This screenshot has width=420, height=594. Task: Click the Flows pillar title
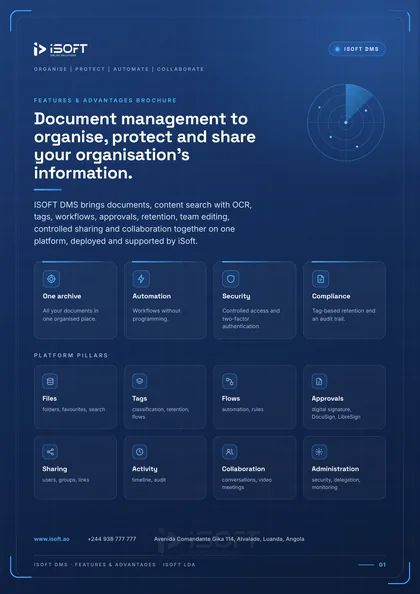(231, 399)
